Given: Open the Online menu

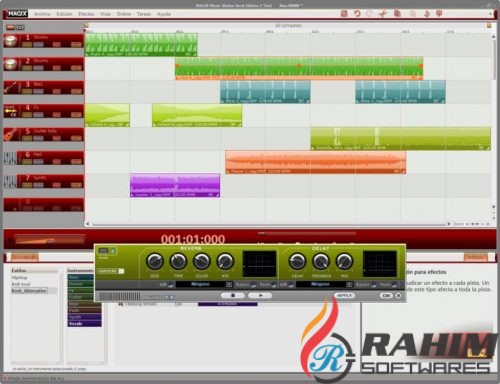Looking at the screenshot, I should [124, 14].
